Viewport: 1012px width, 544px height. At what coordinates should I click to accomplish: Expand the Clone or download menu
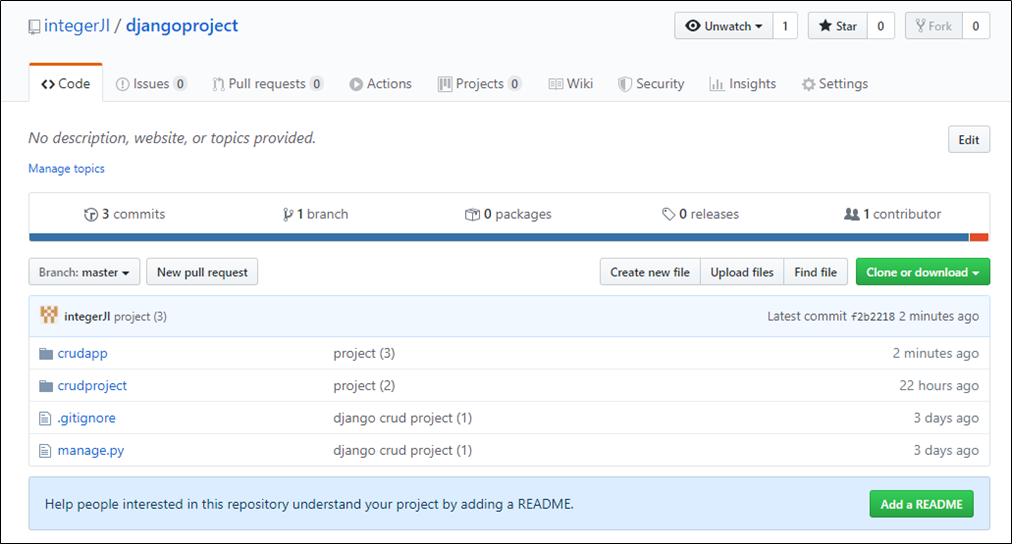pos(923,272)
